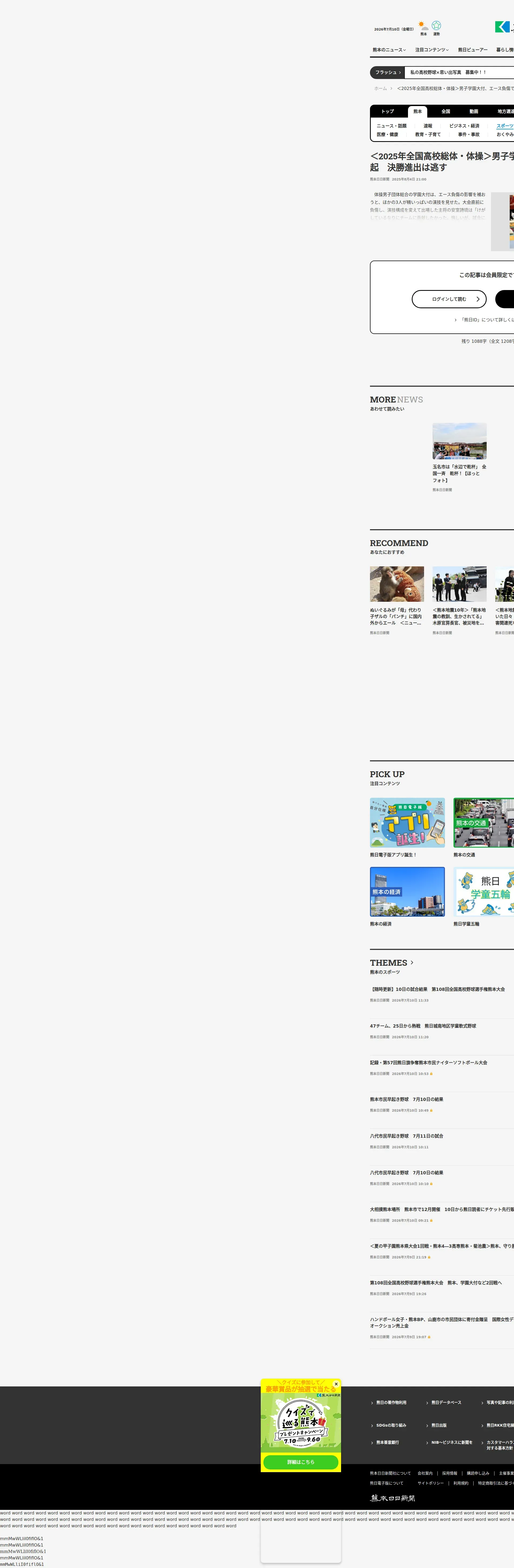Open the 熊日電子版について footer link
Screen dimensions: 514x1568
click(x=387, y=1483)
